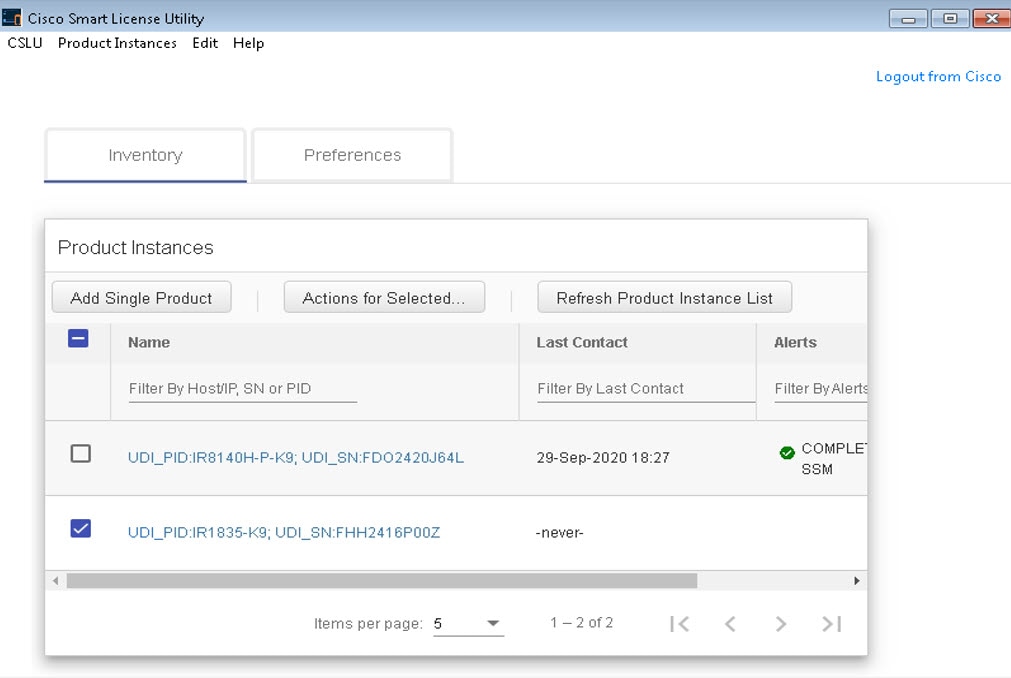This screenshot has width=1011, height=678.
Task: Click the horizontal scrollbar thumb
Action: 380,581
